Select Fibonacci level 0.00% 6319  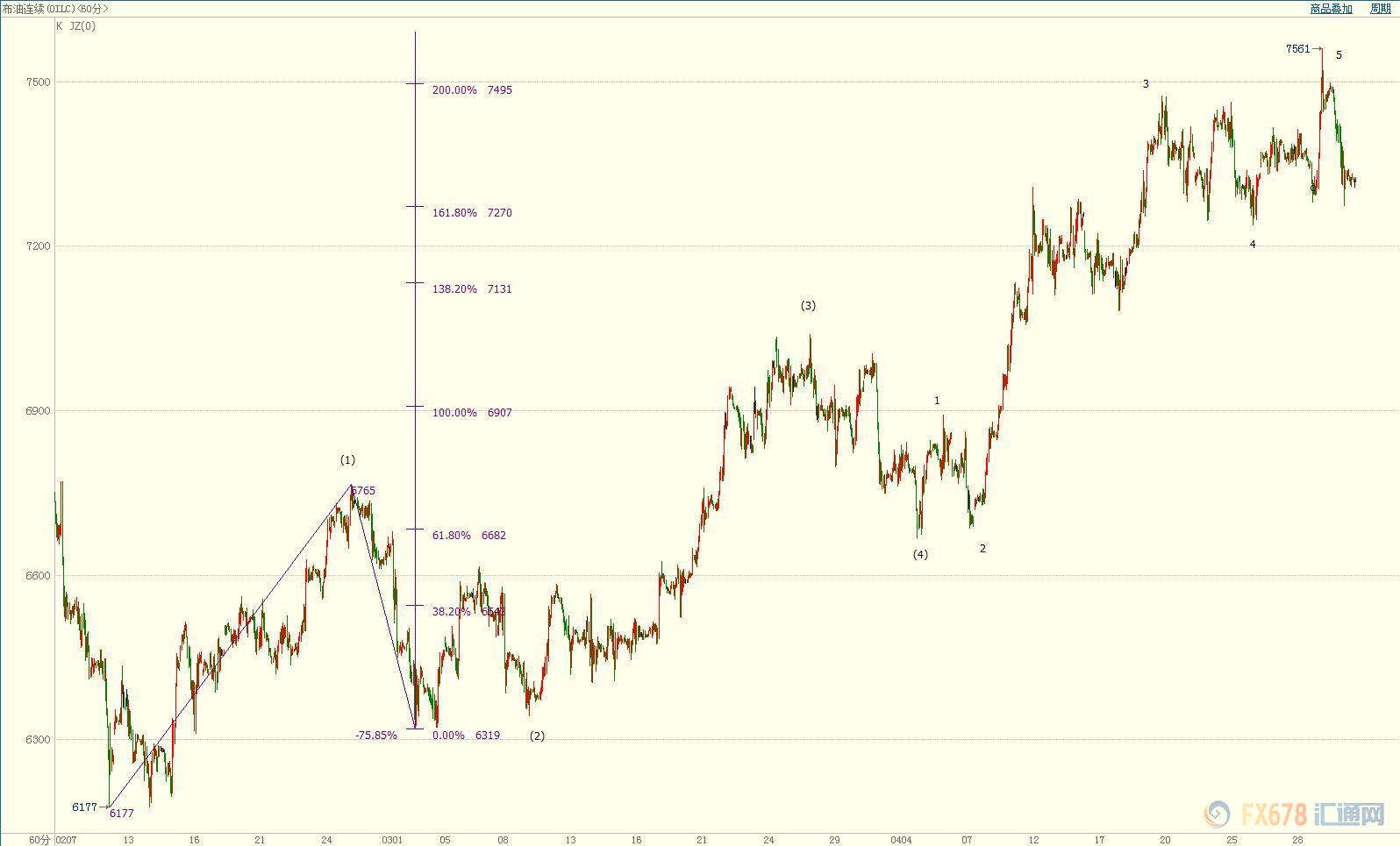point(466,736)
